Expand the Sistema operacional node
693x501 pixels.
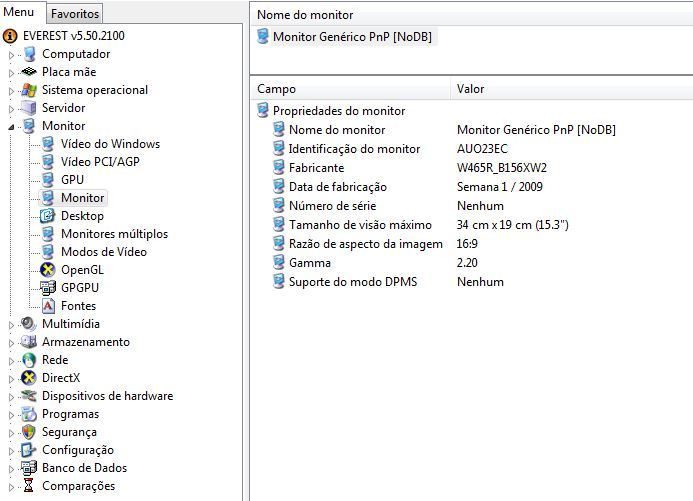(x=11, y=91)
